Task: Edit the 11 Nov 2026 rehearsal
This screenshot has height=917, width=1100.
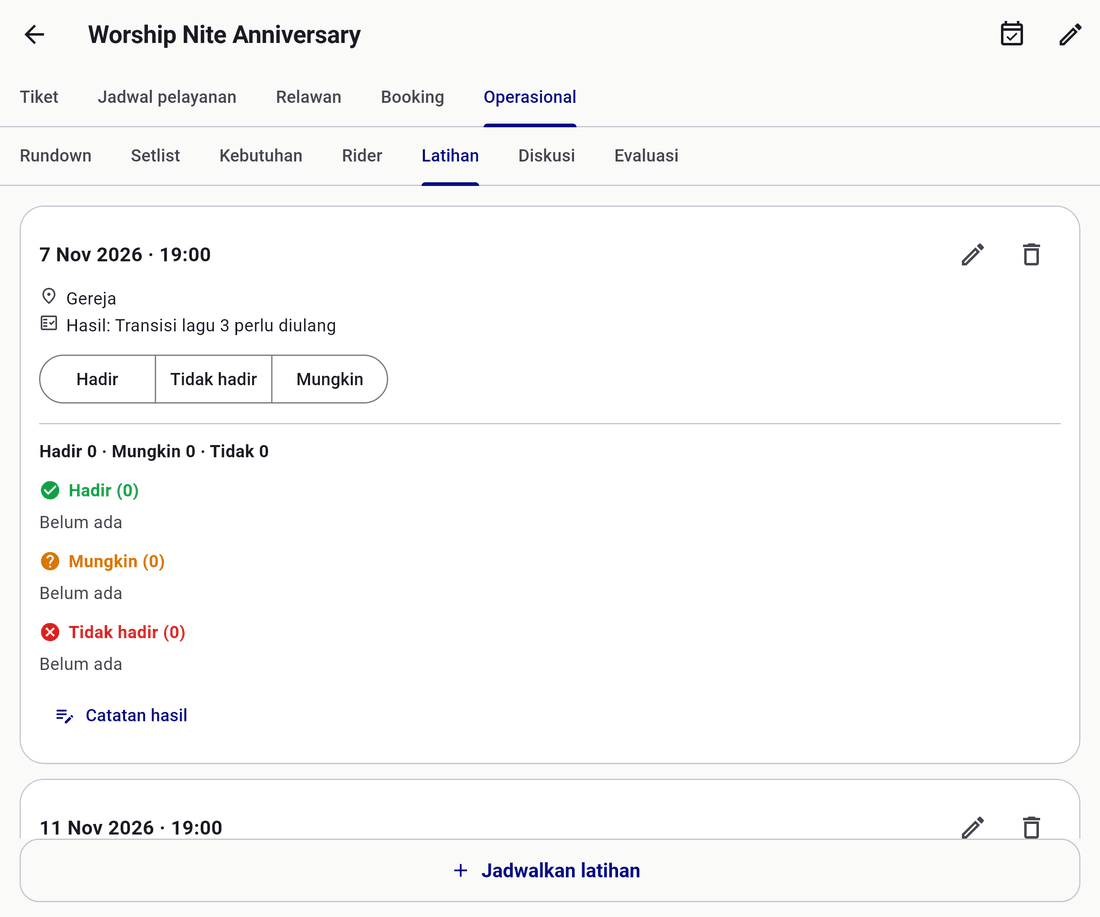Action: [972, 827]
